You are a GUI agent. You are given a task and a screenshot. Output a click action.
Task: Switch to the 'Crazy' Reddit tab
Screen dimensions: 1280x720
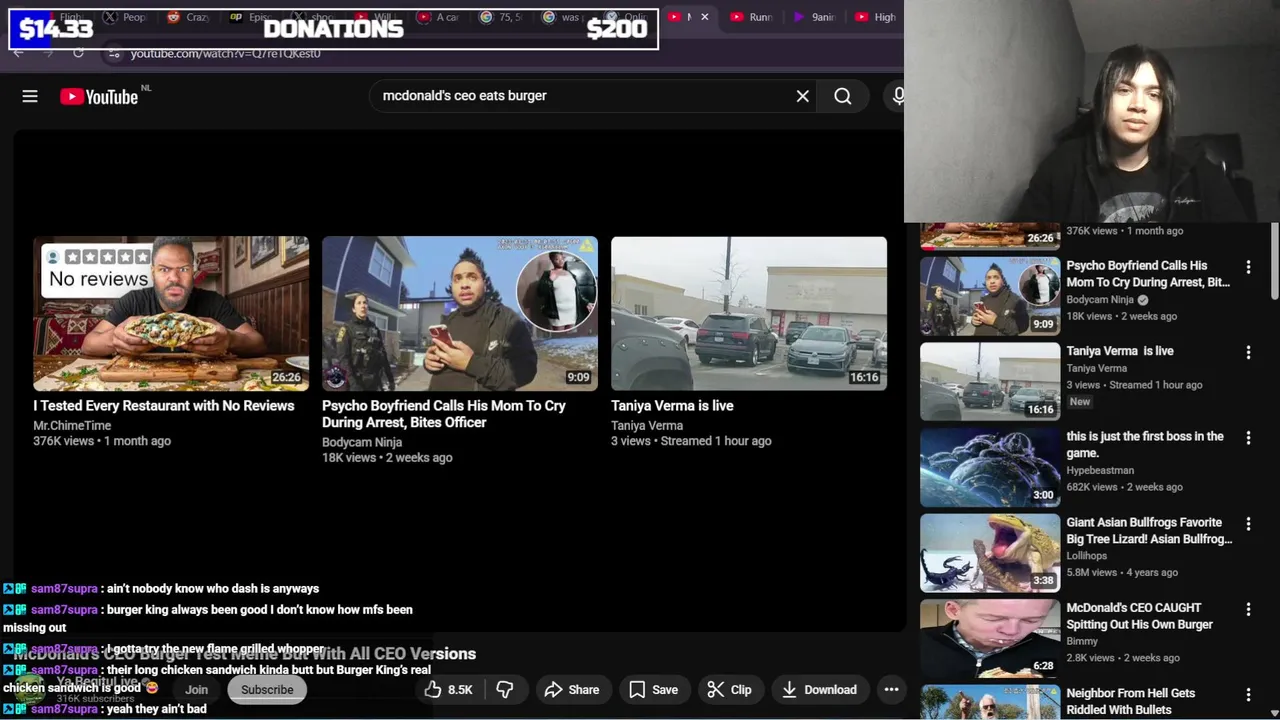point(190,17)
